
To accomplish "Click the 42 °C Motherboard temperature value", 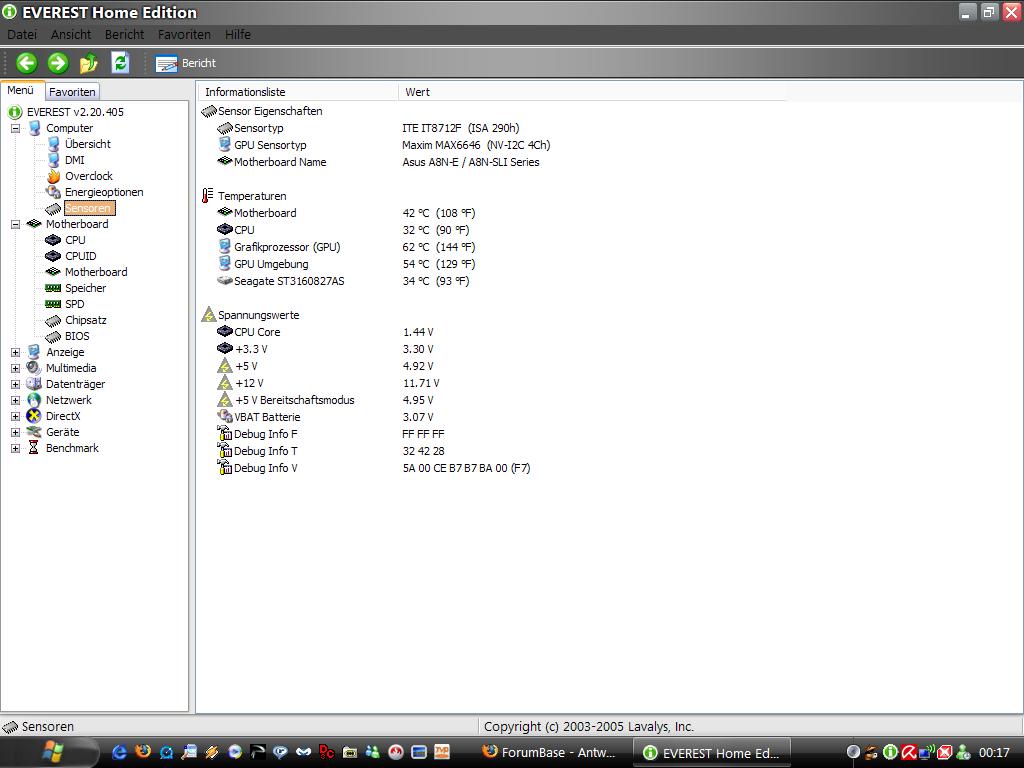I will coord(439,214).
